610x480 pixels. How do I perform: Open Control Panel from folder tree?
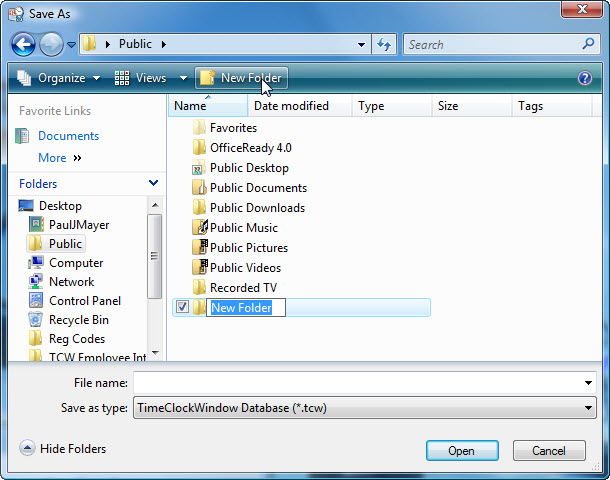pyautogui.click(x=84, y=301)
